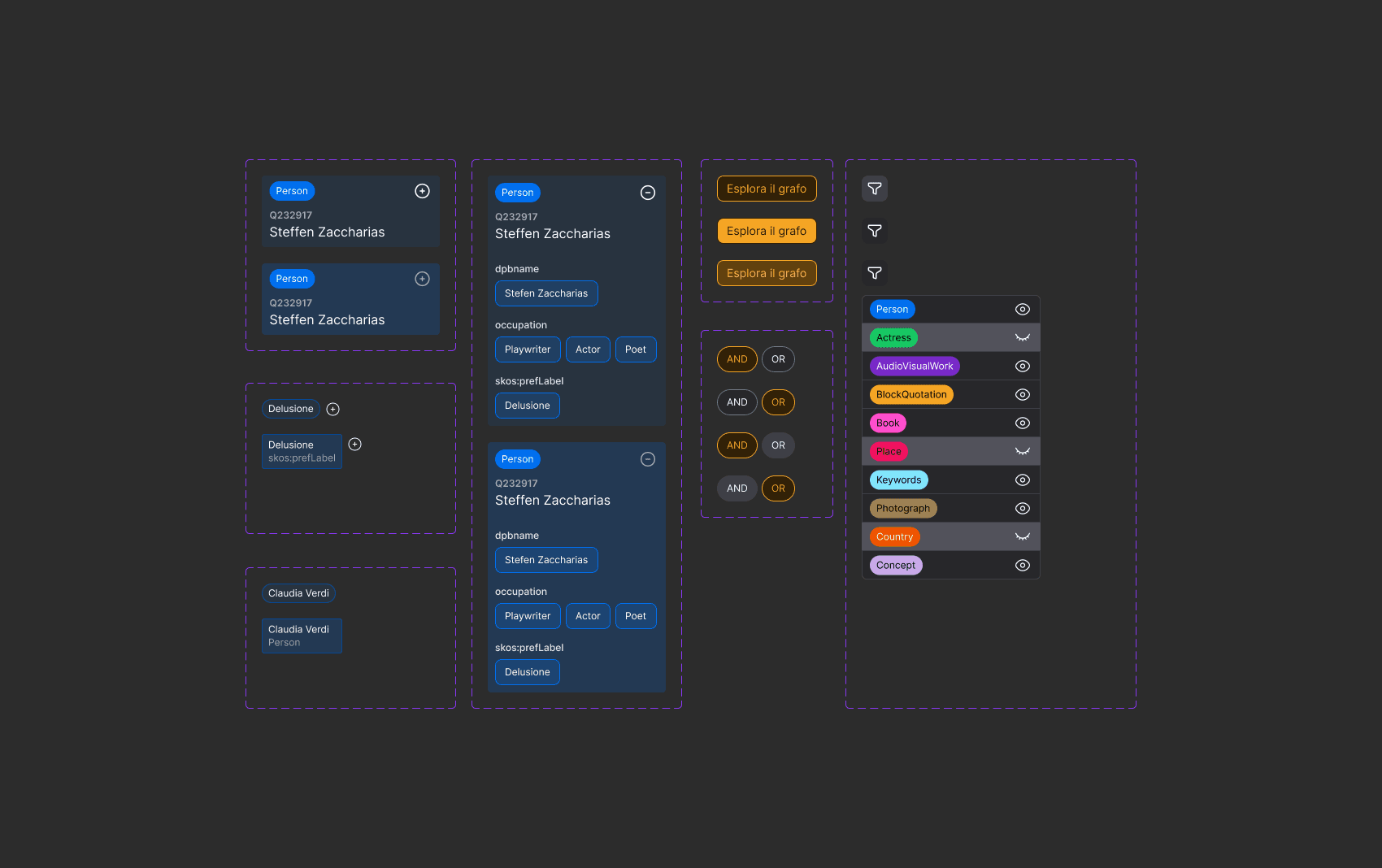Click Stefen Zaccharias chip in upper expanded card
The height and width of the screenshot is (868, 1382).
click(x=546, y=293)
